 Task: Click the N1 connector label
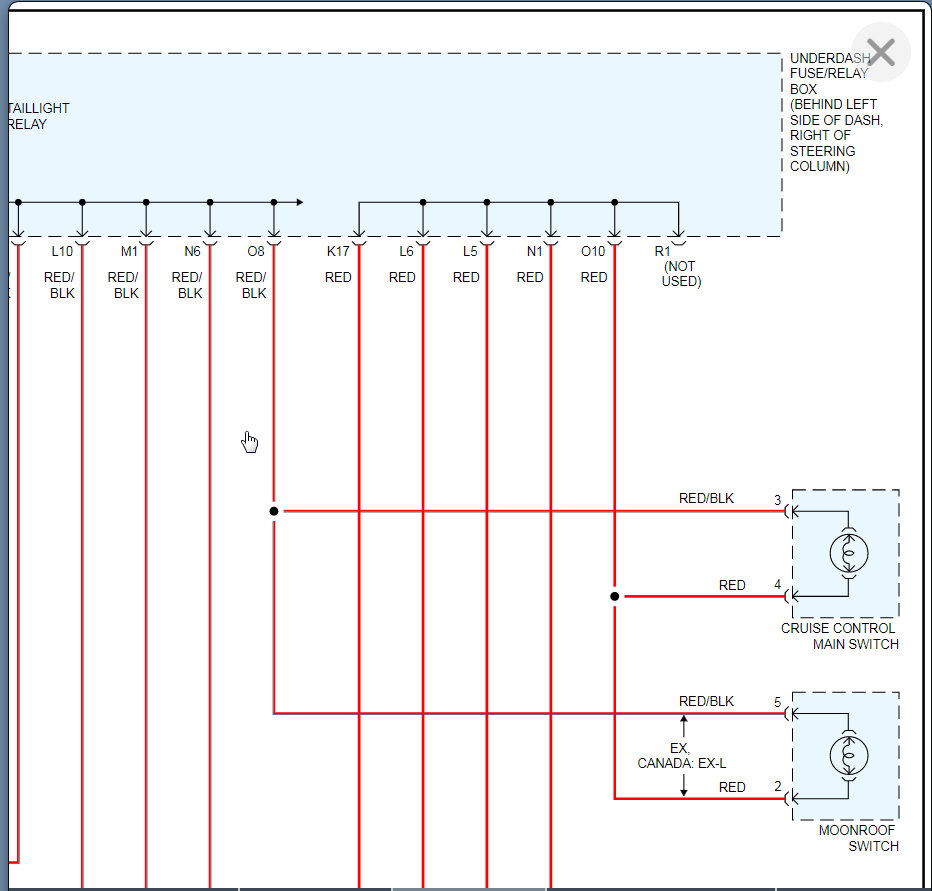(534, 251)
